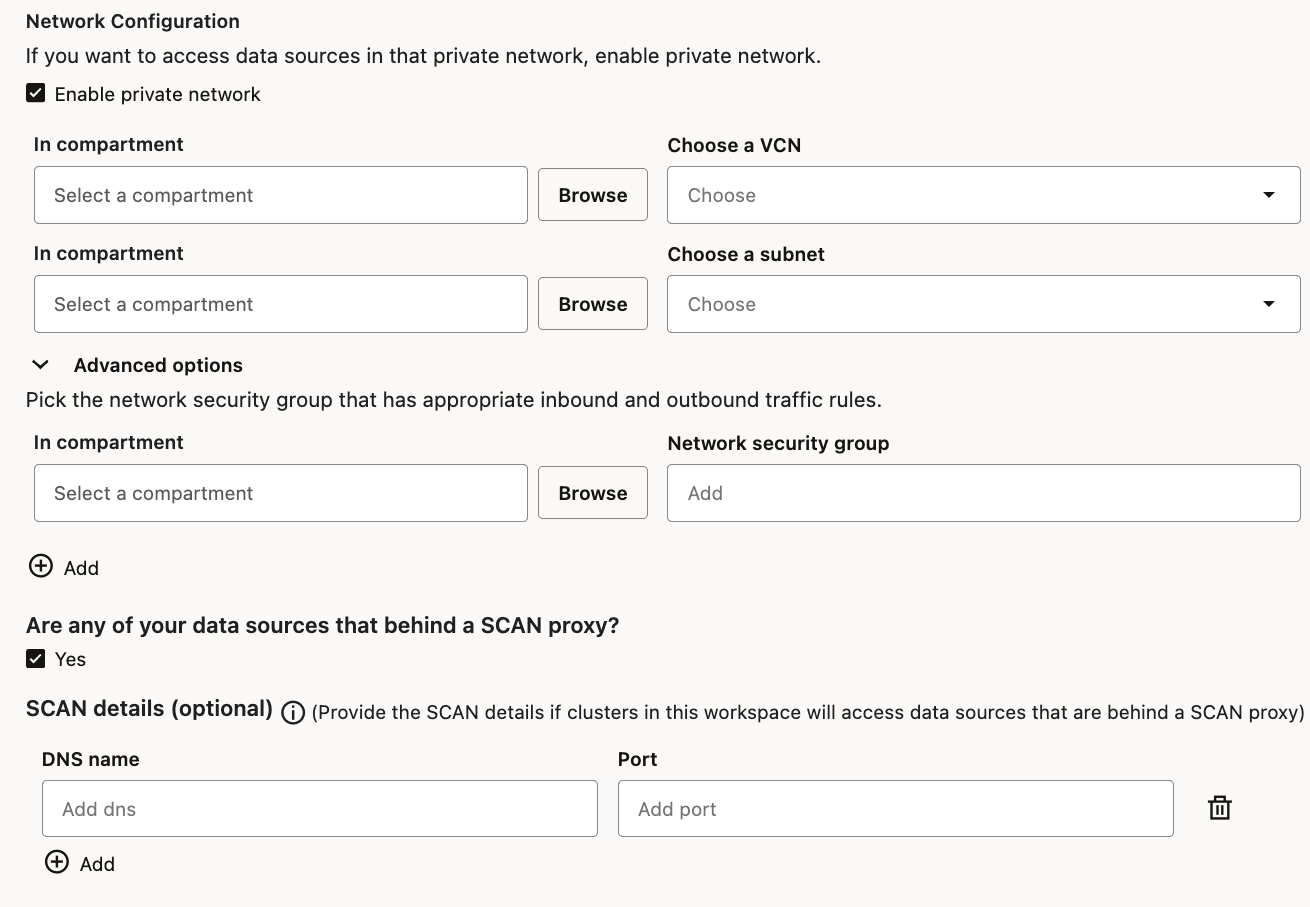Click Browse next to the network security group compartment

(592, 492)
